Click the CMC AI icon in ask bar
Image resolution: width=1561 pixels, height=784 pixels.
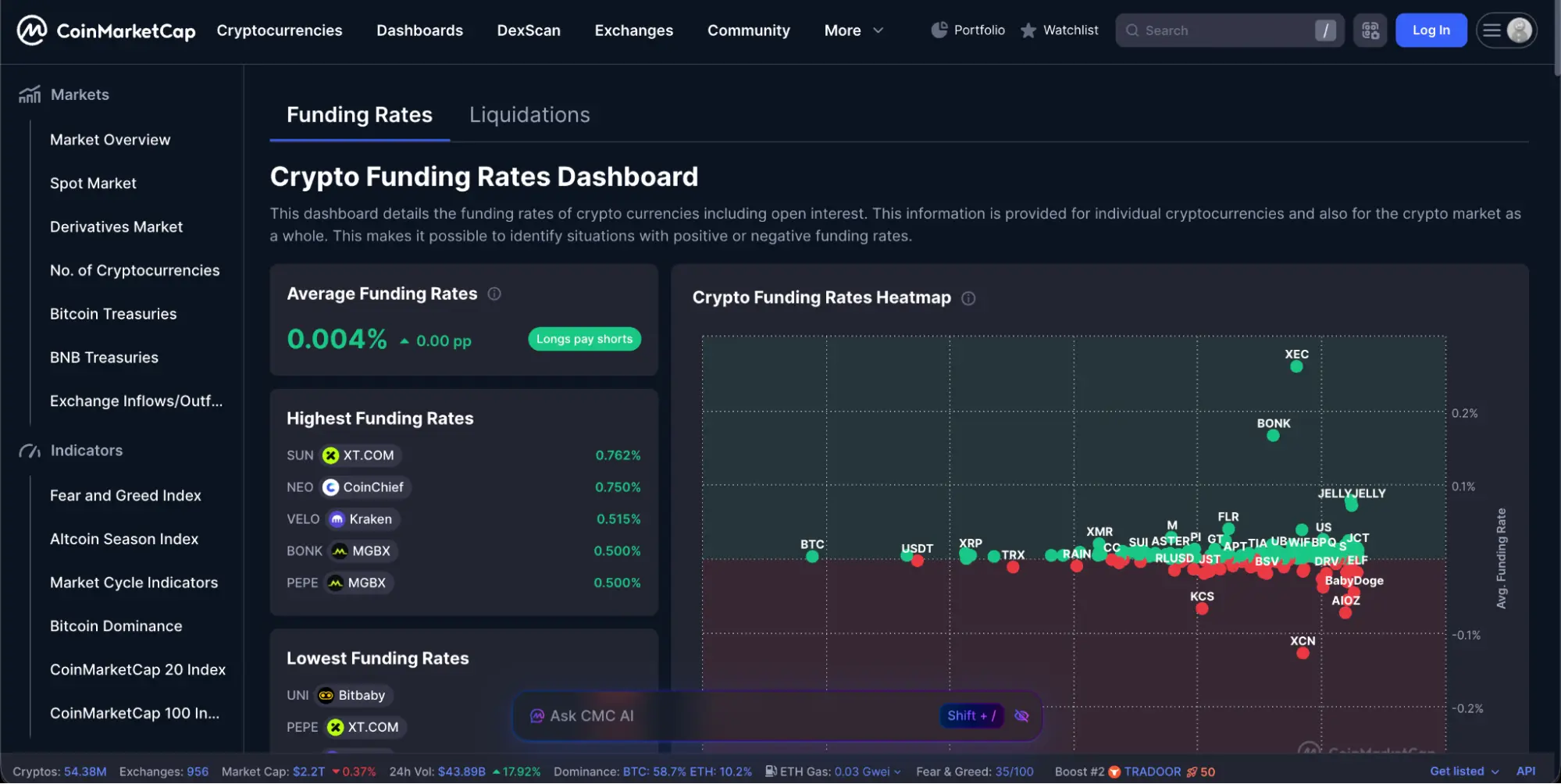(x=537, y=716)
